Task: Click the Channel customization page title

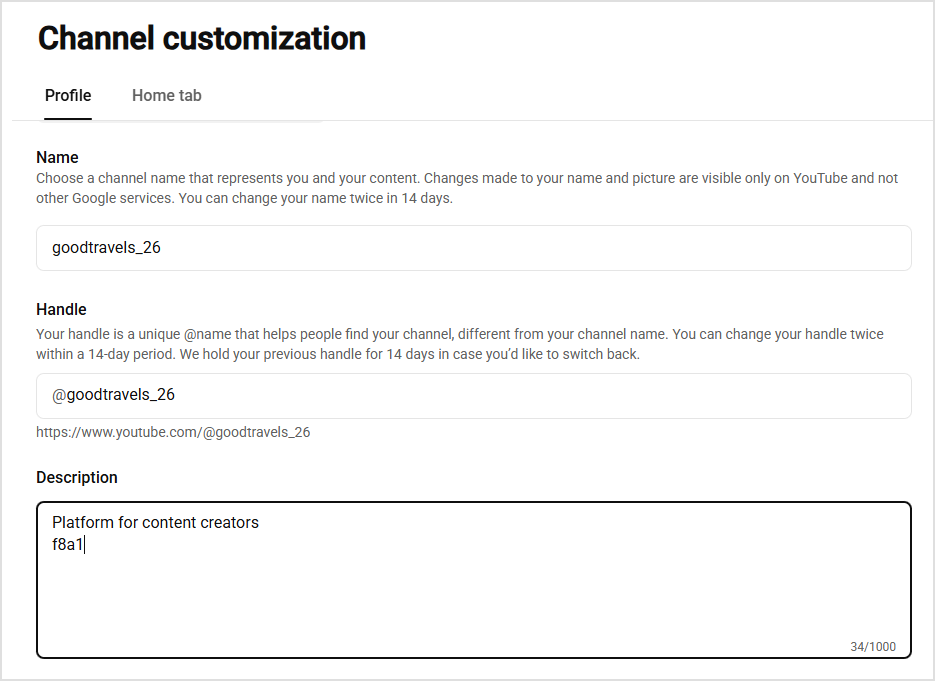Action: 202,38
